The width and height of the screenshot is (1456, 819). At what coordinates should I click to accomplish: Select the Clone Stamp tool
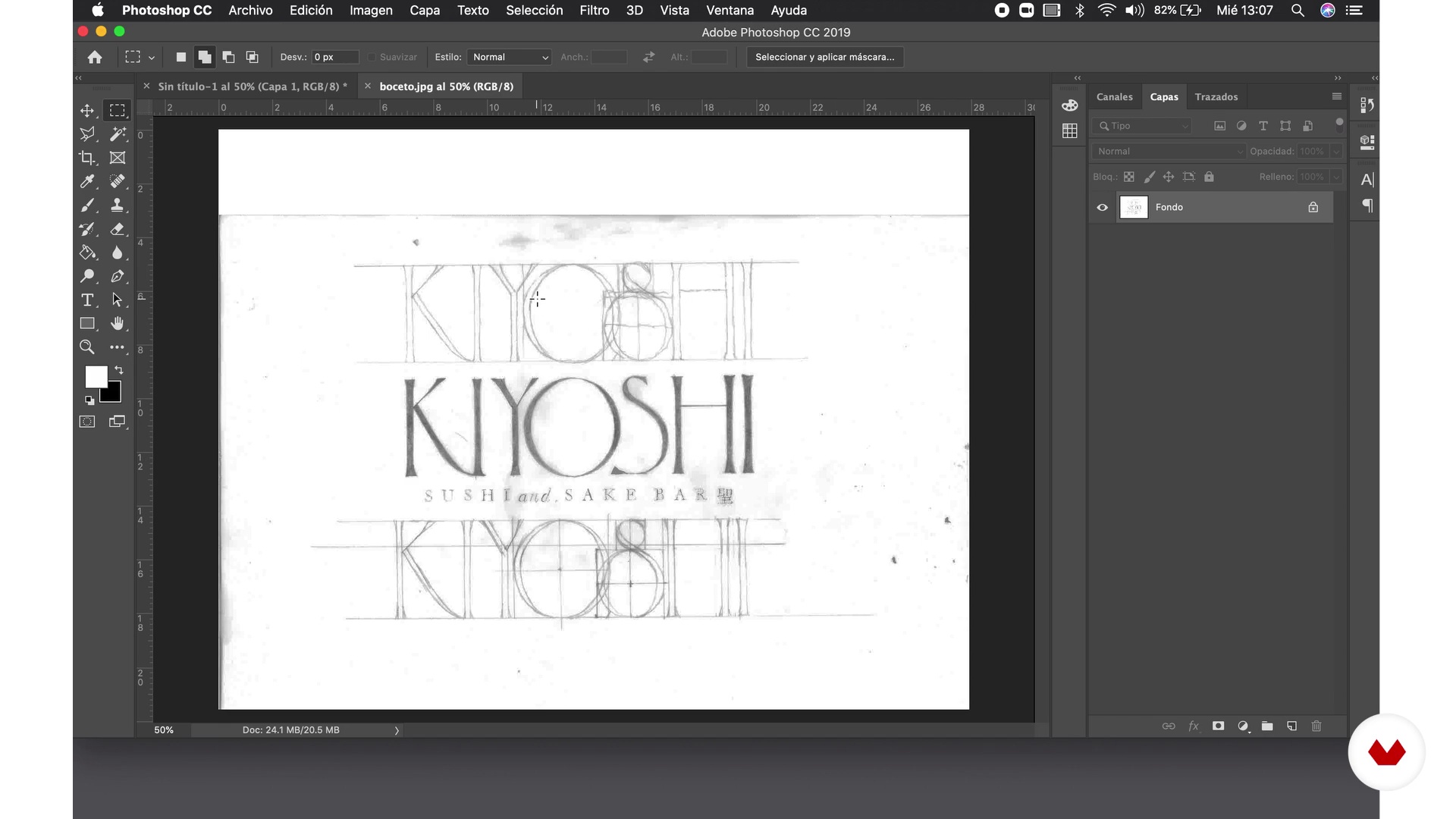(x=117, y=205)
